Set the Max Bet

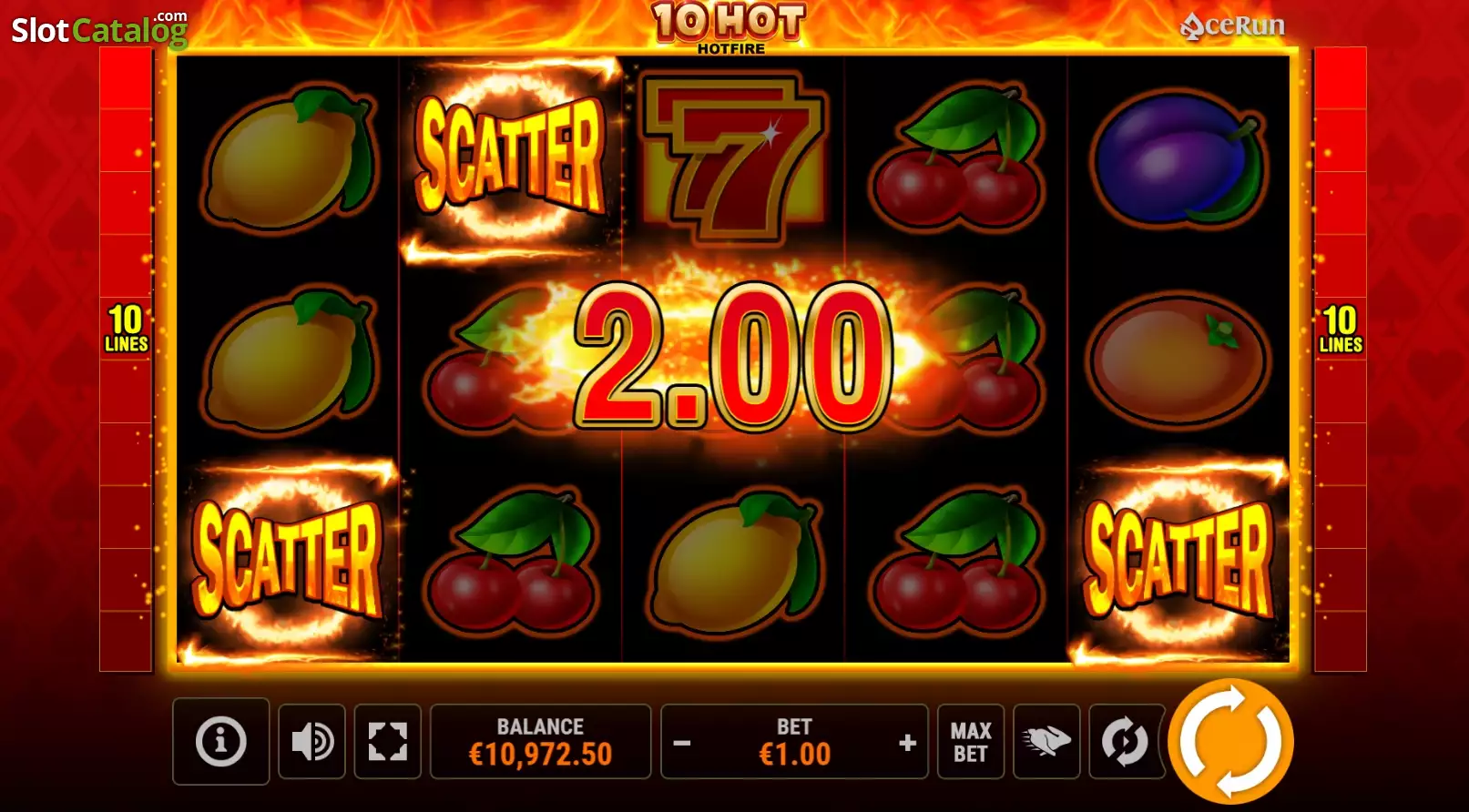click(971, 741)
